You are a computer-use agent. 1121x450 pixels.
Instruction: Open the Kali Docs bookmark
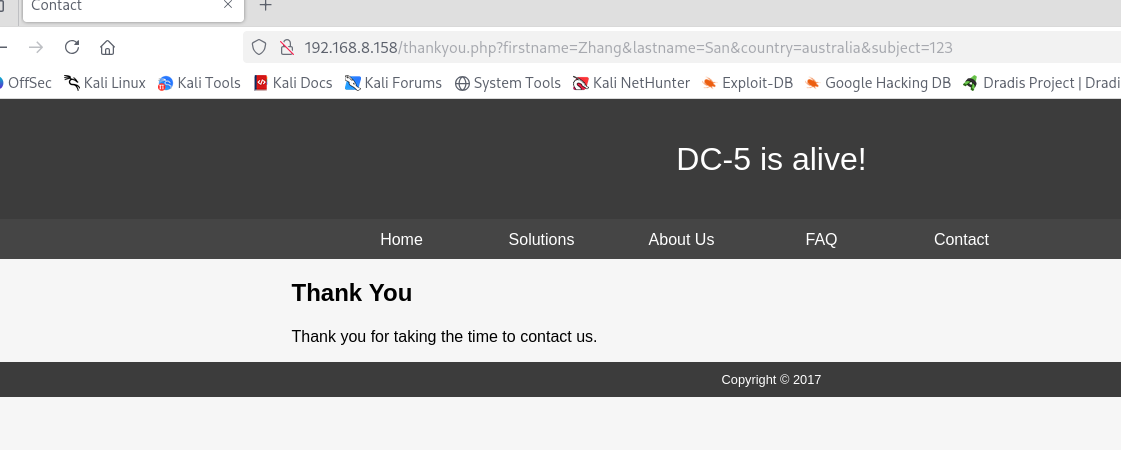292,83
